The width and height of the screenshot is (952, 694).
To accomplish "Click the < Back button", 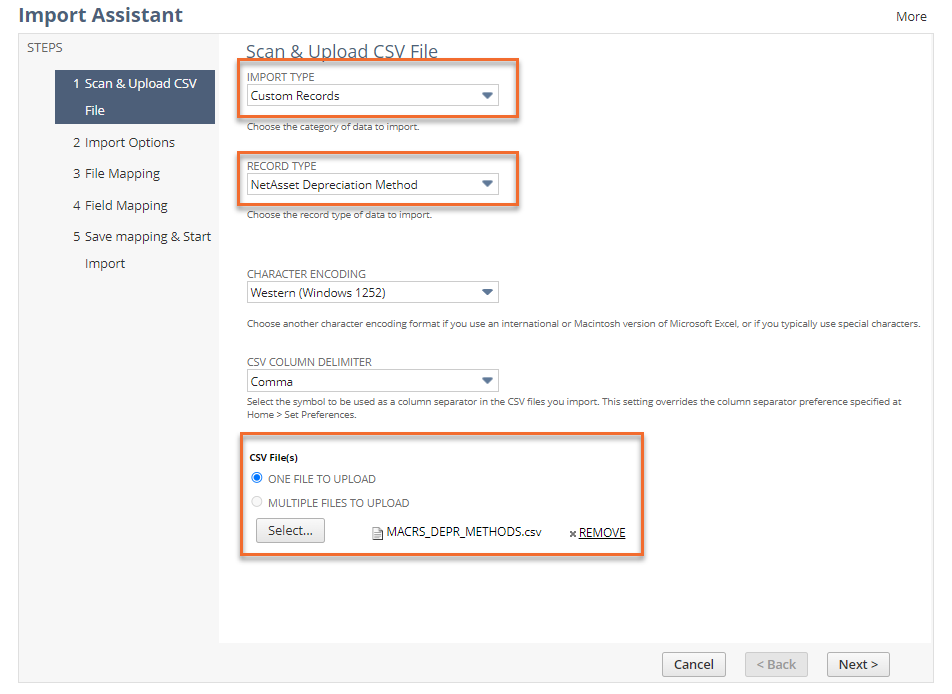I will pos(775,664).
